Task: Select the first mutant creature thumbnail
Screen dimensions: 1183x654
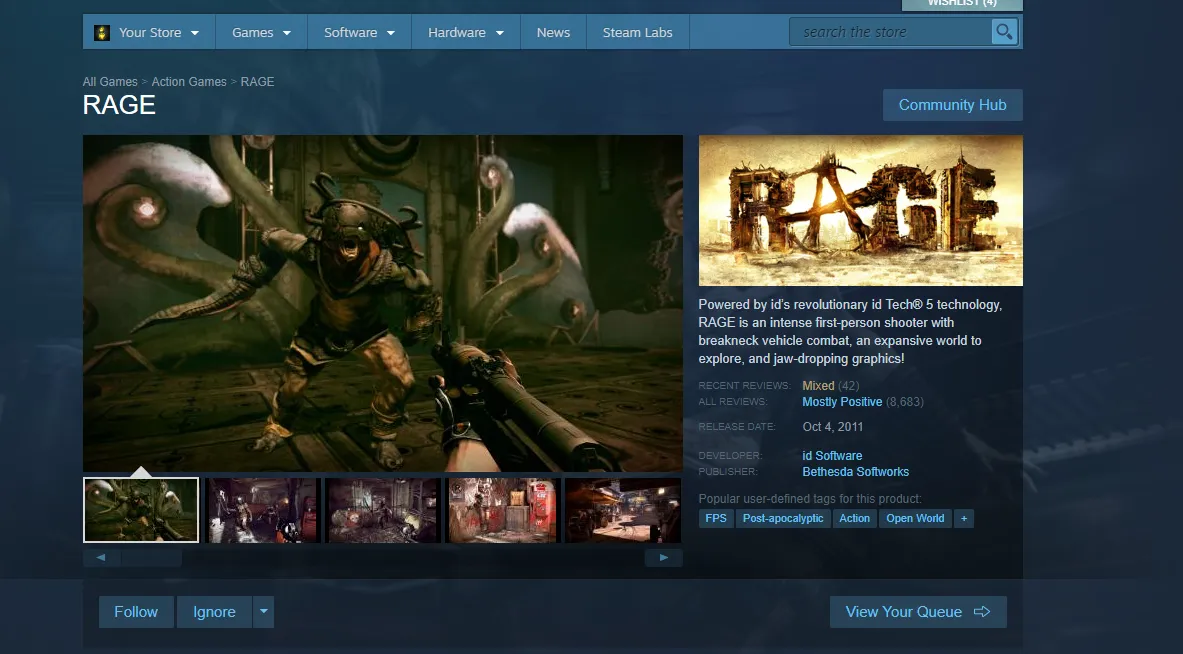Action: (x=141, y=510)
